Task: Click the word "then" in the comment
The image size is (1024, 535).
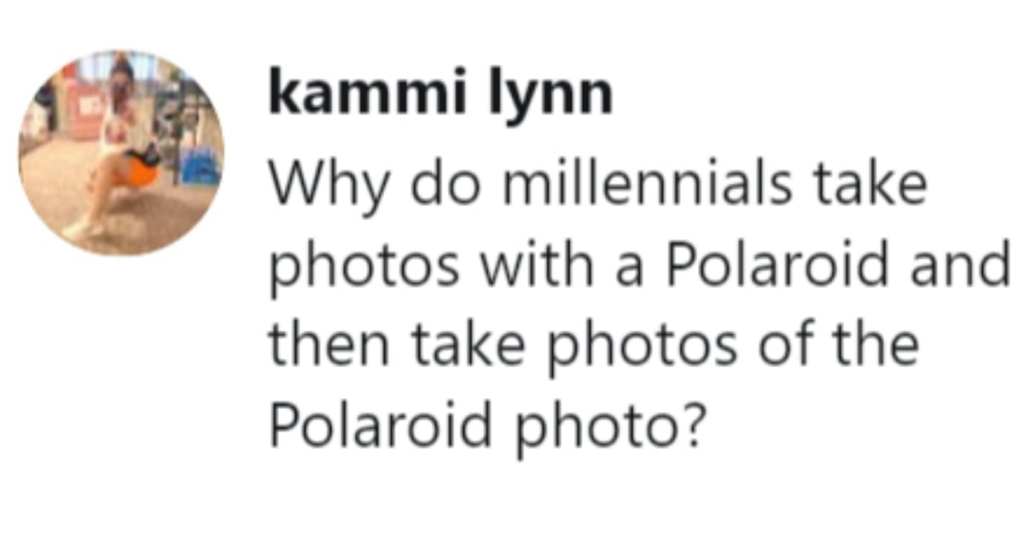Action: pos(329,344)
